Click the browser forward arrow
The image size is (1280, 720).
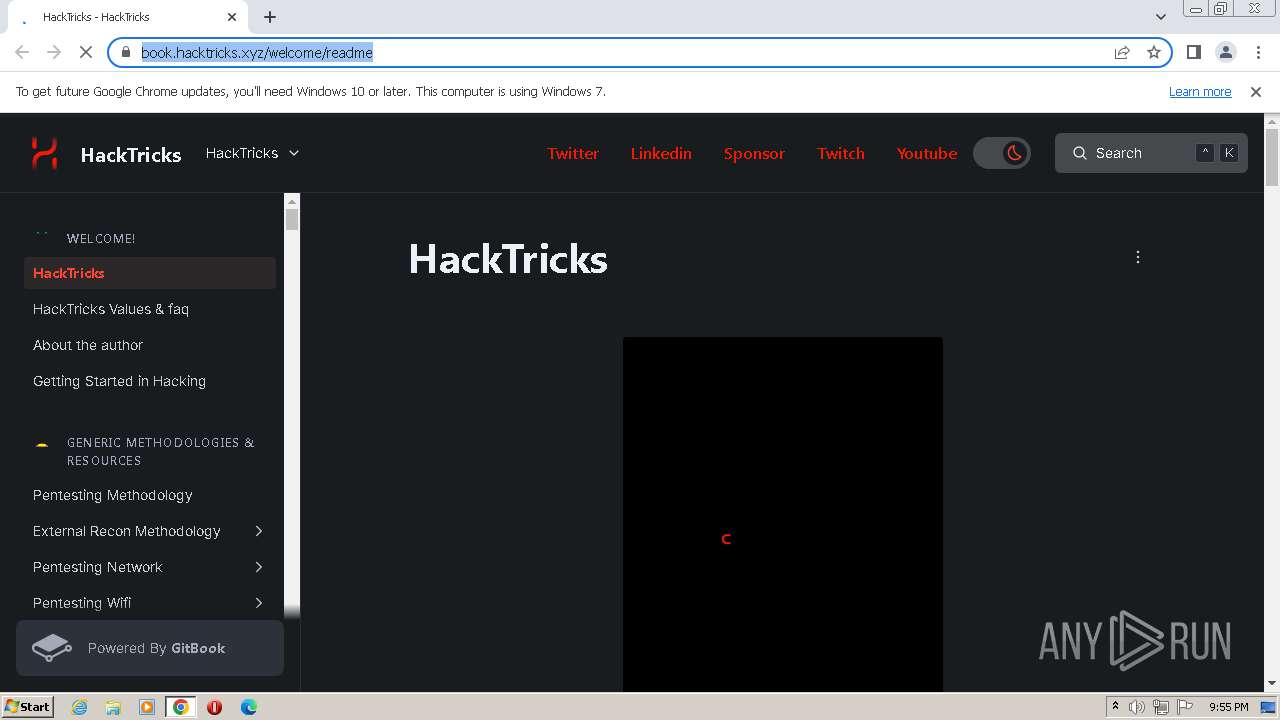point(54,52)
